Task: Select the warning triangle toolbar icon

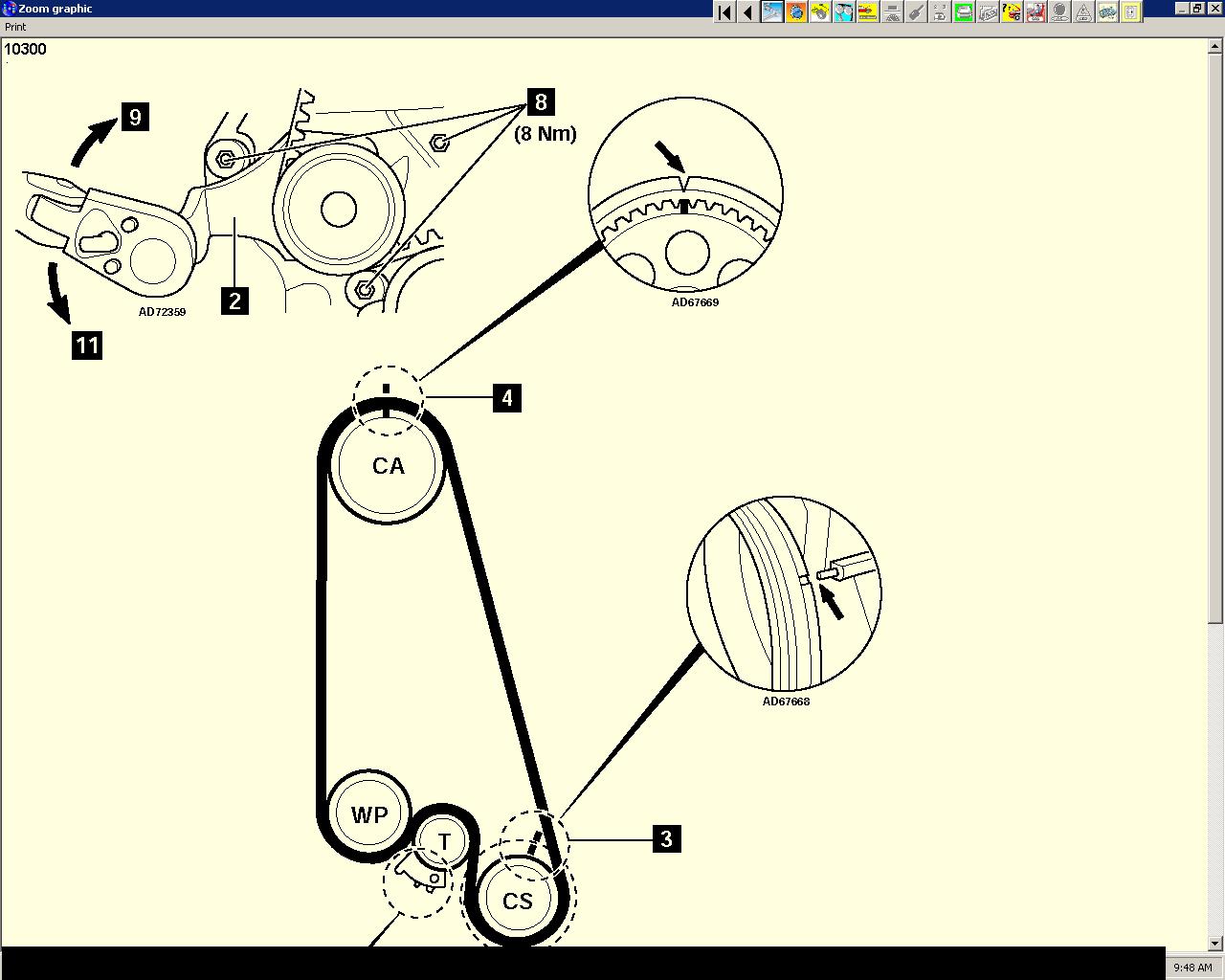Action: (1083, 11)
